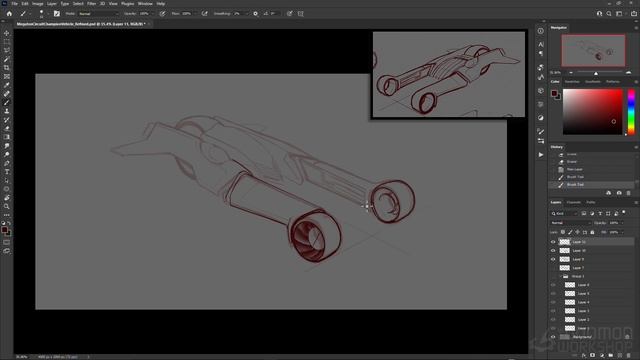Select the Gradient tool
The image size is (640, 360).
coord(7,137)
